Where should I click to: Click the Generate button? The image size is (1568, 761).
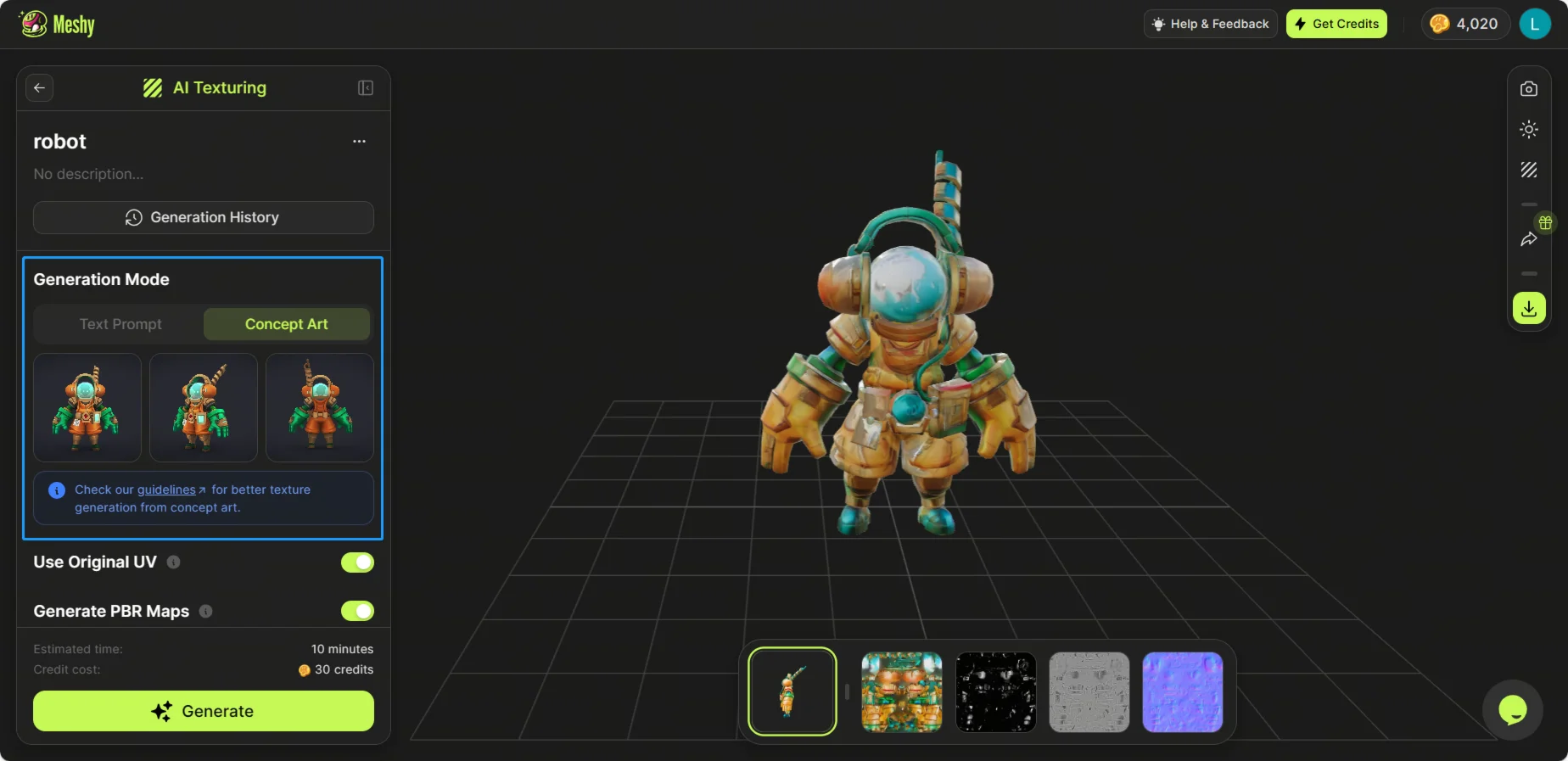tap(204, 711)
